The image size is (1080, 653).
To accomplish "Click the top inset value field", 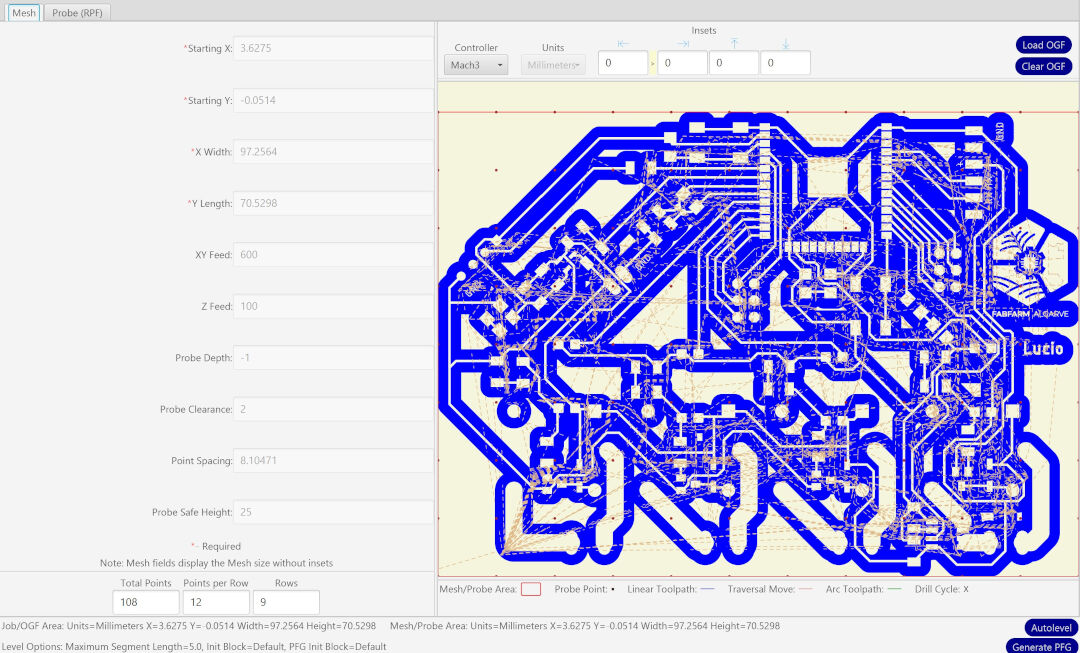I will pos(734,63).
